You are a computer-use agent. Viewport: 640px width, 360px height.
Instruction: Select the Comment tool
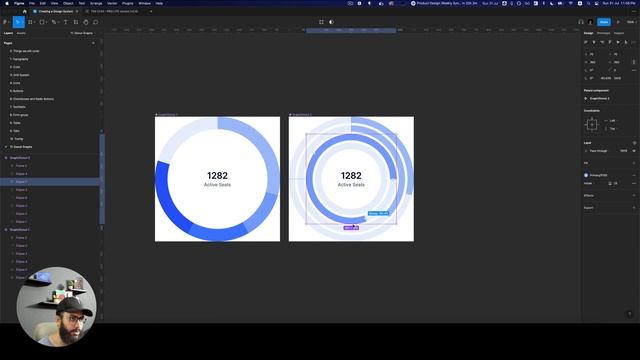96,22
